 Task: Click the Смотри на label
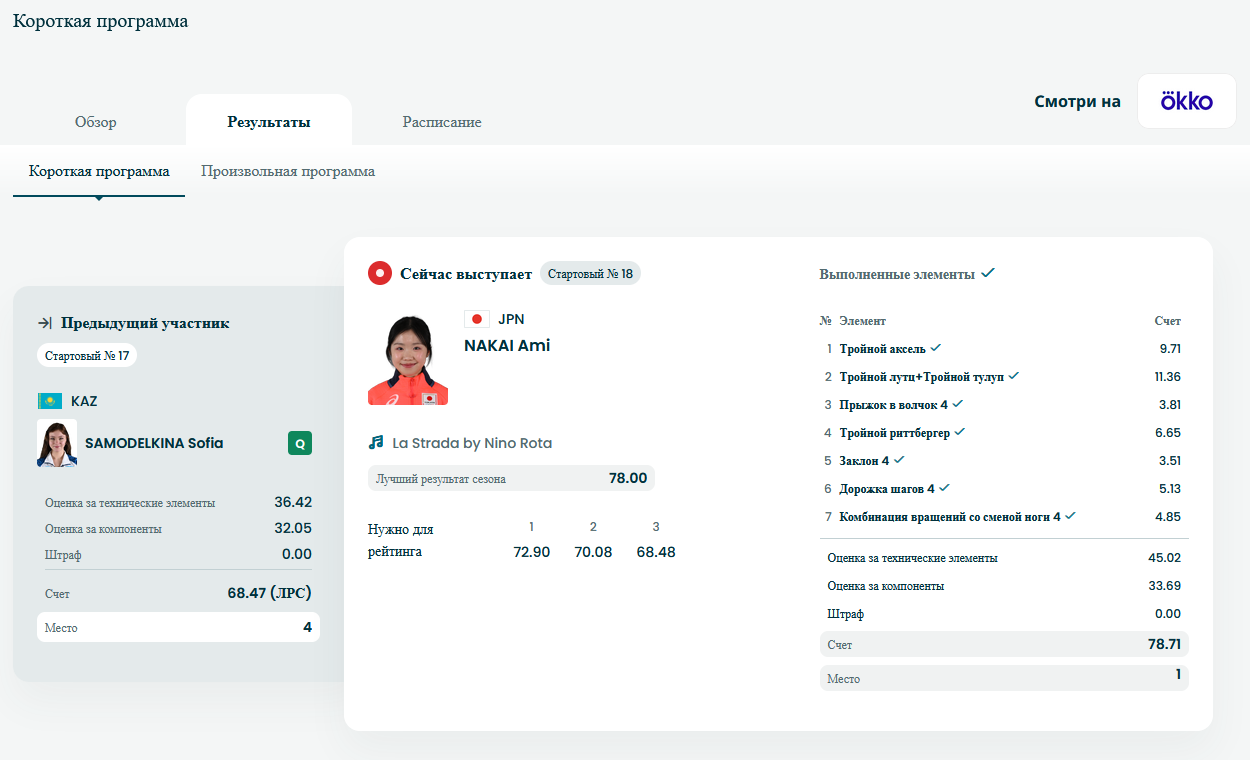[x=1077, y=101]
